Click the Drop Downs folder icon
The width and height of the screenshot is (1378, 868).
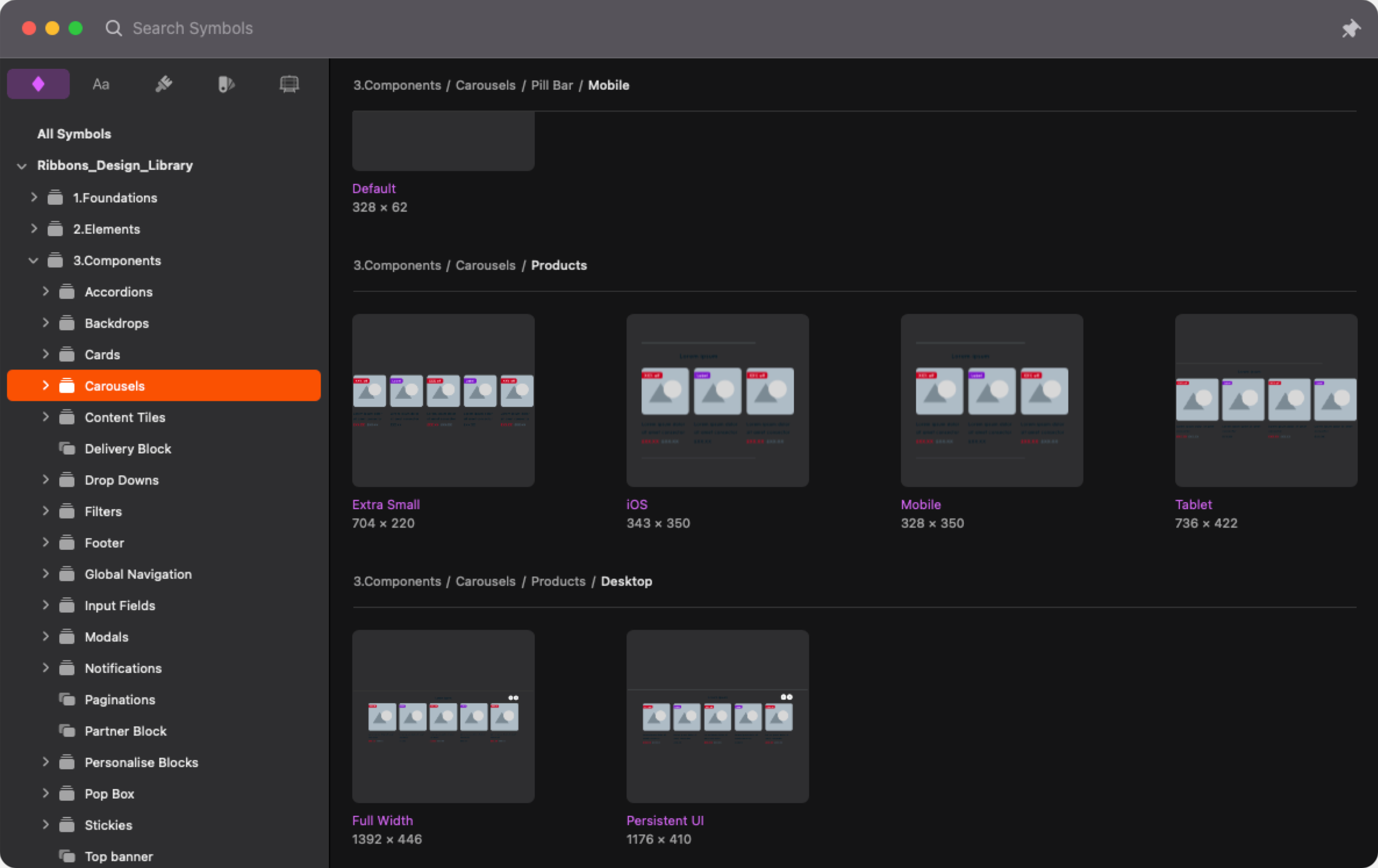[67, 480]
